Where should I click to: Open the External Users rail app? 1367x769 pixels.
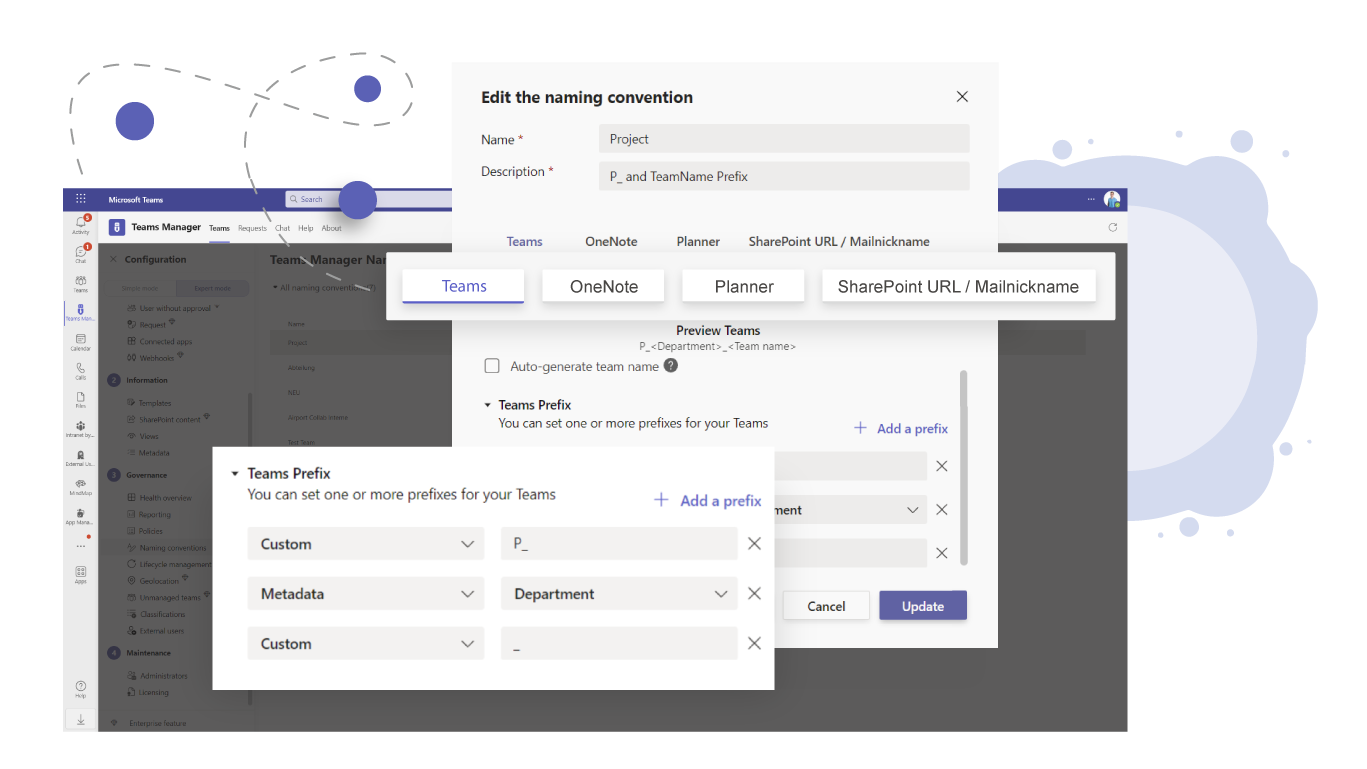81,458
